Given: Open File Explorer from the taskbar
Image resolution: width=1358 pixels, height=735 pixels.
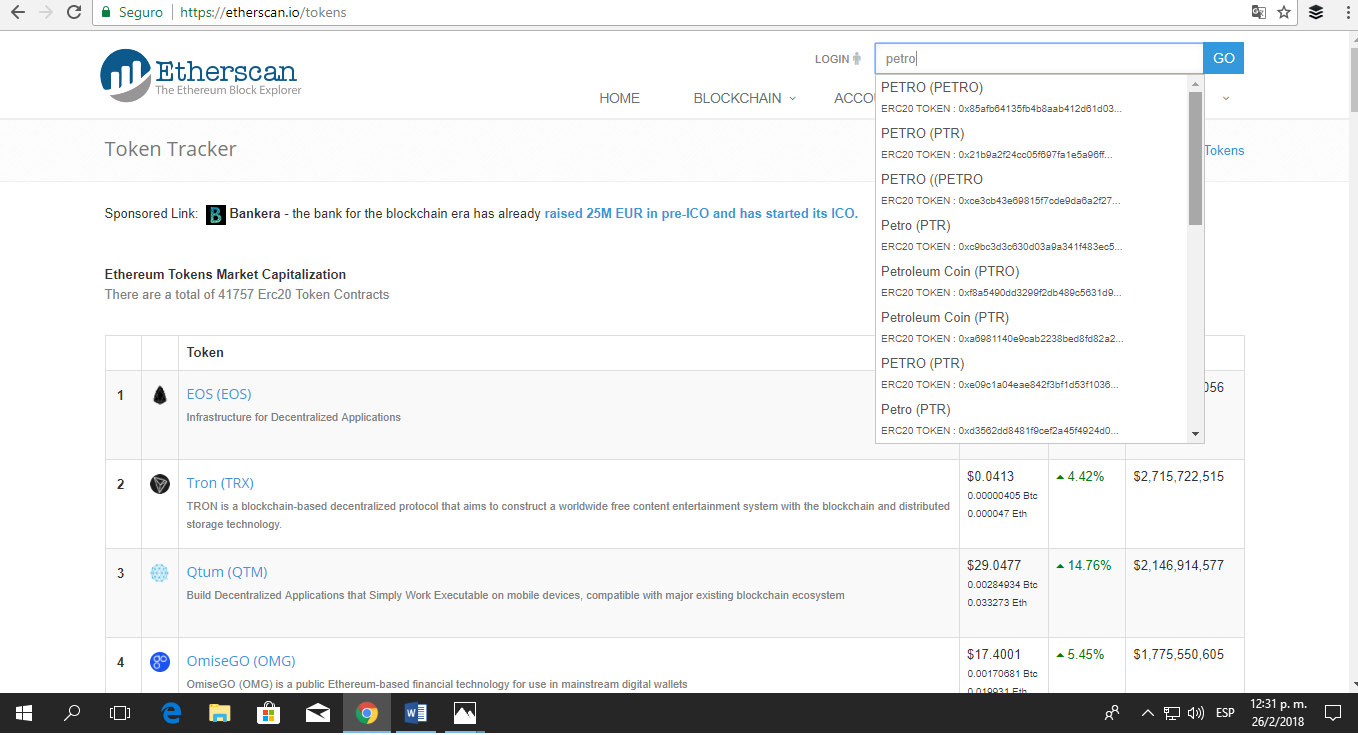Looking at the screenshot, I should point(219,713).
